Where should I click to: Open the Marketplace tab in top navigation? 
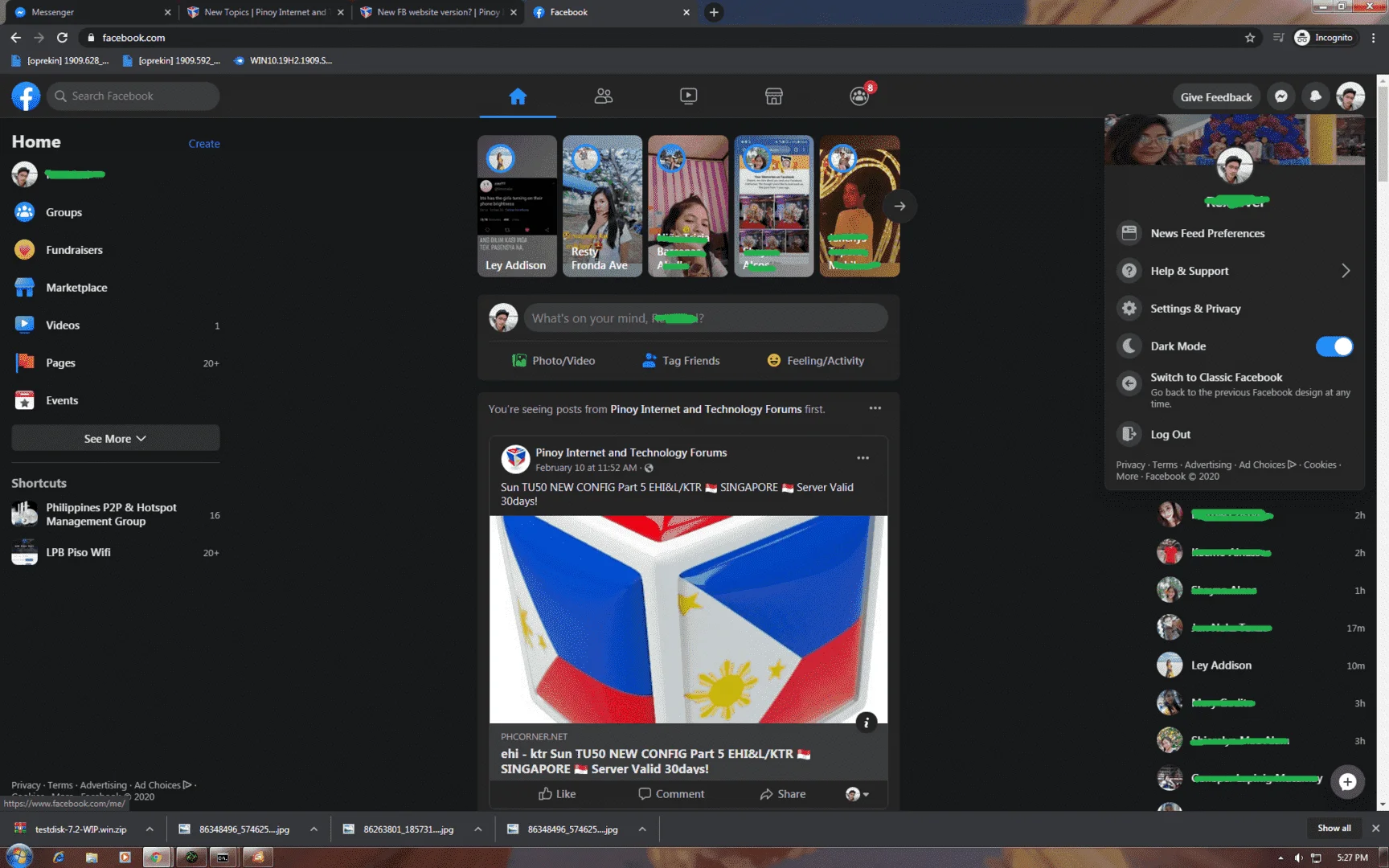tap(774, 96)
